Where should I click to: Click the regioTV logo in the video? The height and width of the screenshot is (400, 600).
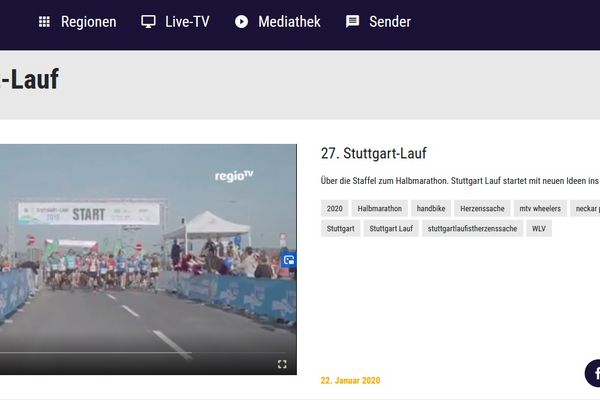pyautogui.click(x=234, y=176)
